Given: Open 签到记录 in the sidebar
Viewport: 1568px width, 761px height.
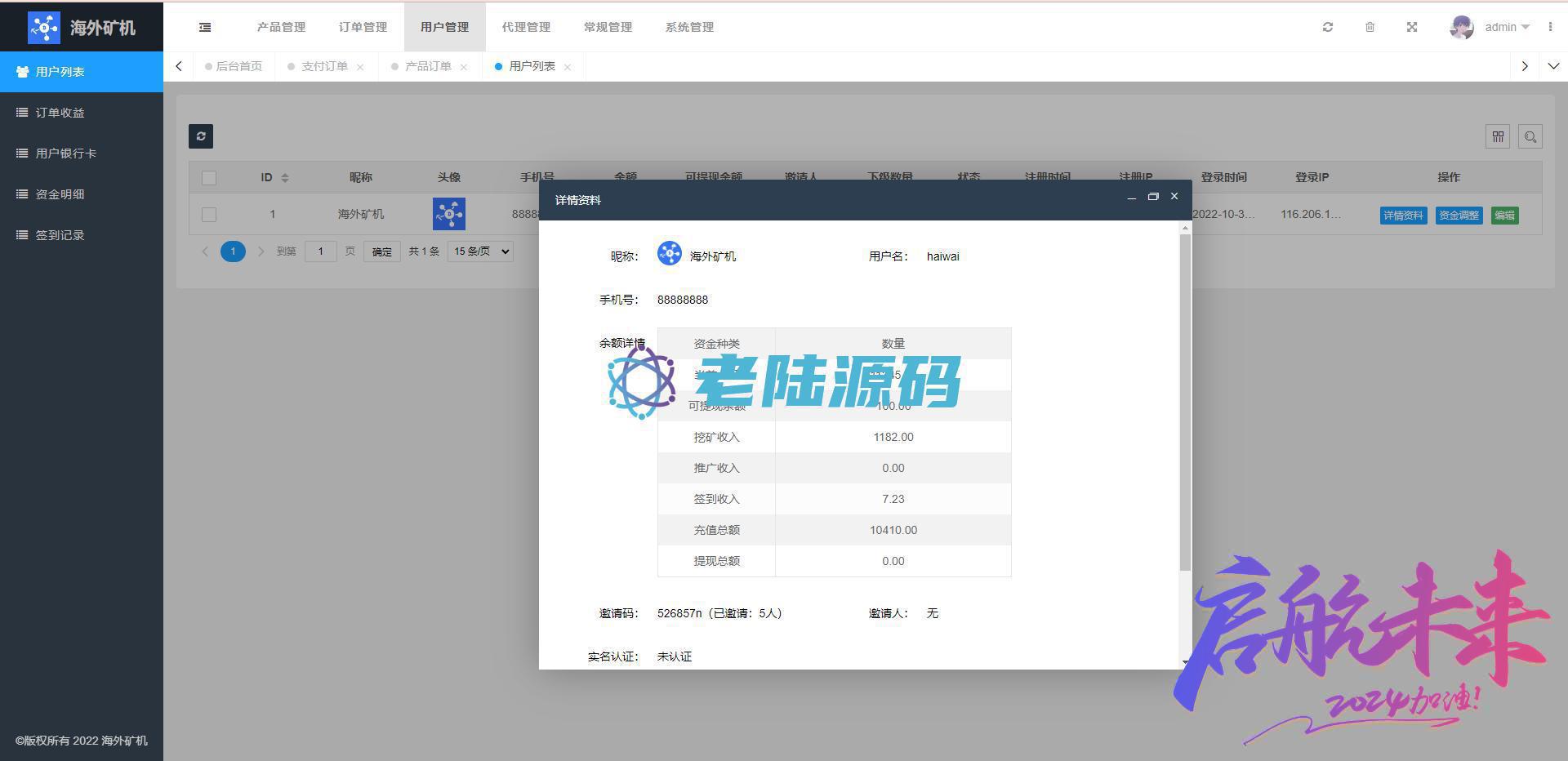Looking at the screenshot, I should (x=82, y=235).
